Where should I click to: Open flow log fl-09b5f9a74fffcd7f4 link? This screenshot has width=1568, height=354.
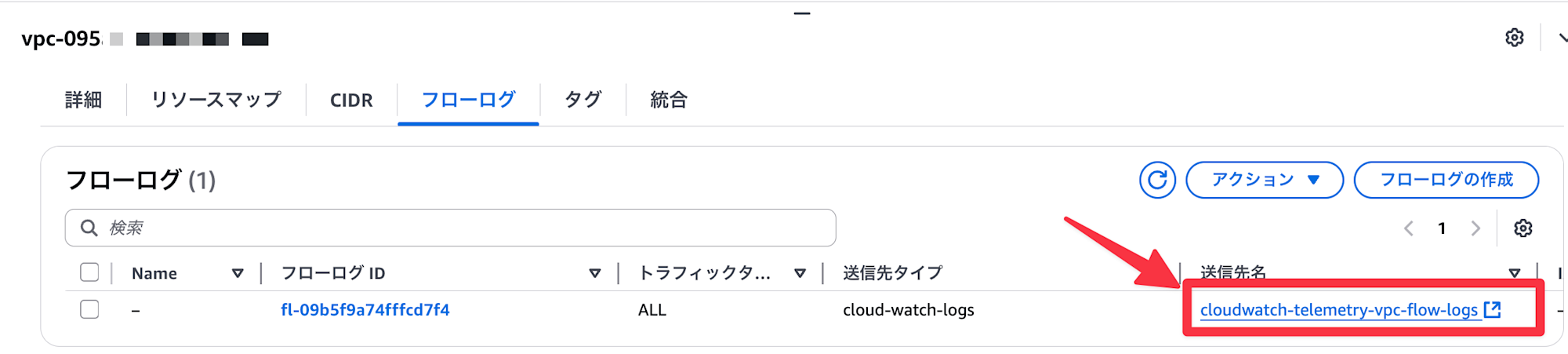365,310
